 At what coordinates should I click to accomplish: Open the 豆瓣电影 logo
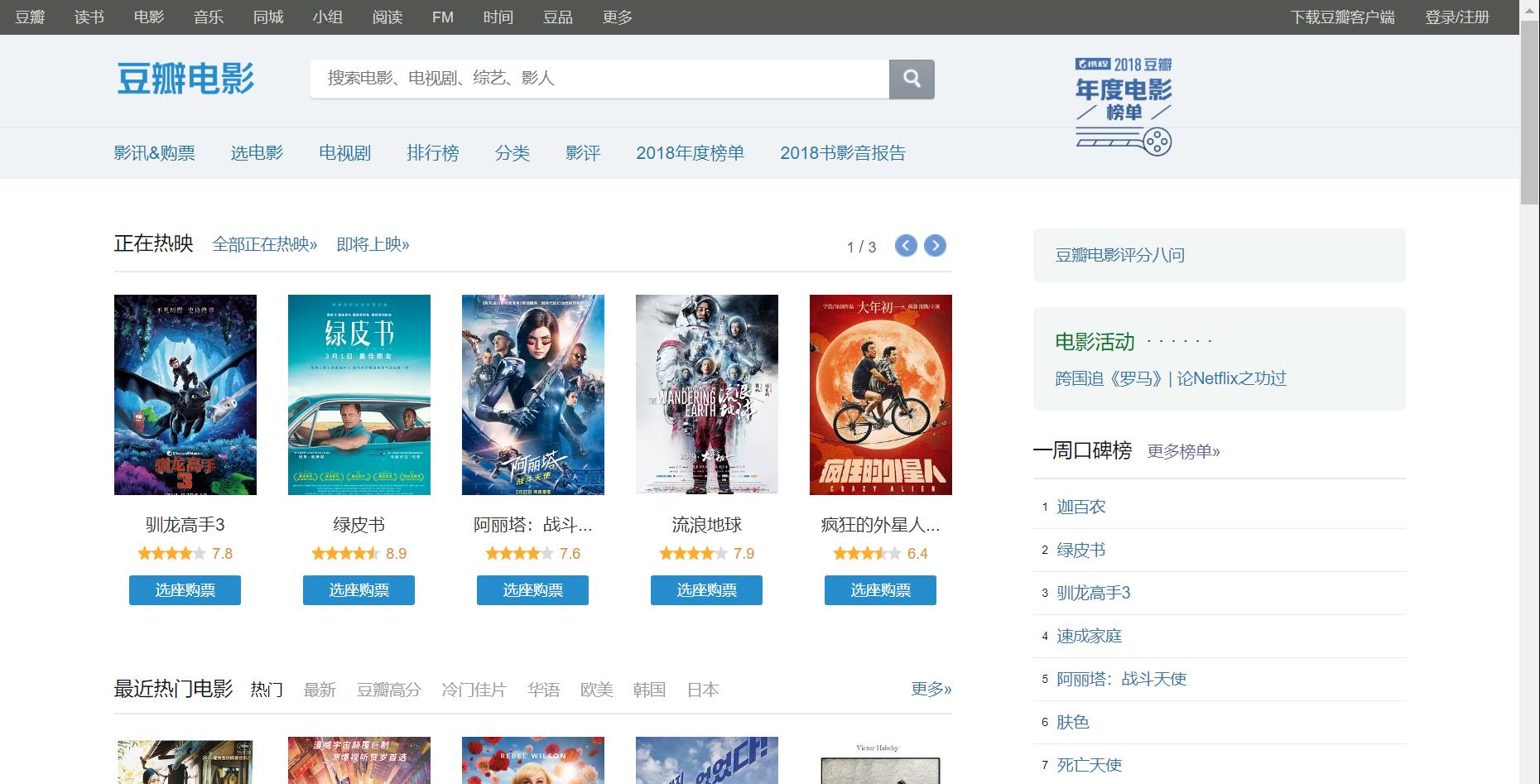185,79
